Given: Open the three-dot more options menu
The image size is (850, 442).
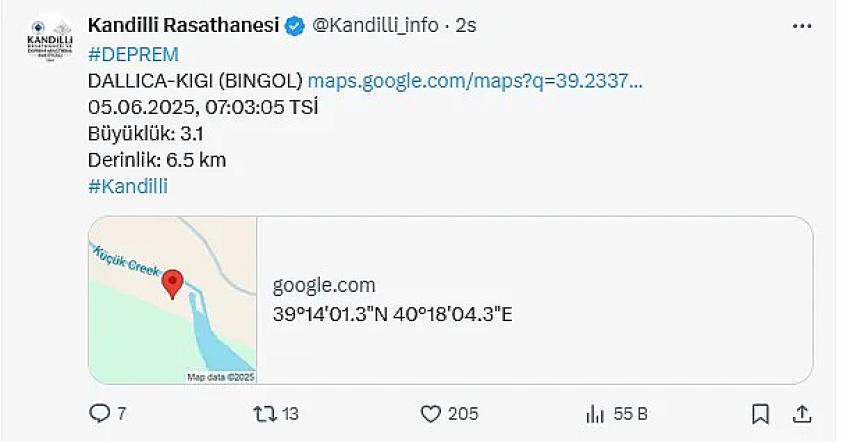Looking at the screenshot, I should click(801, 26).
